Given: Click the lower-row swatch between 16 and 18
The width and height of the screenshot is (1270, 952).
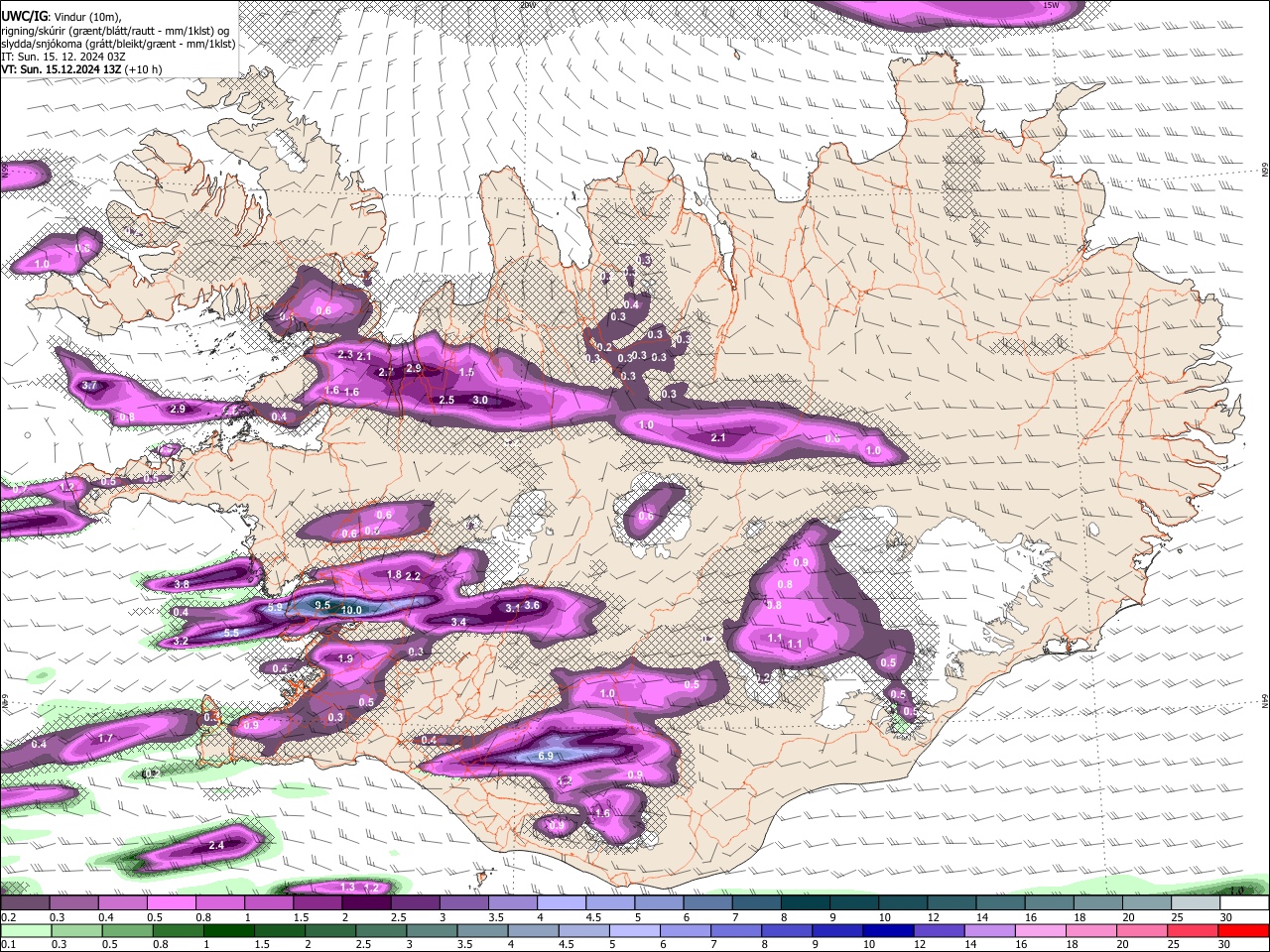Looking at the screenshot, I should click(1039, 931).
